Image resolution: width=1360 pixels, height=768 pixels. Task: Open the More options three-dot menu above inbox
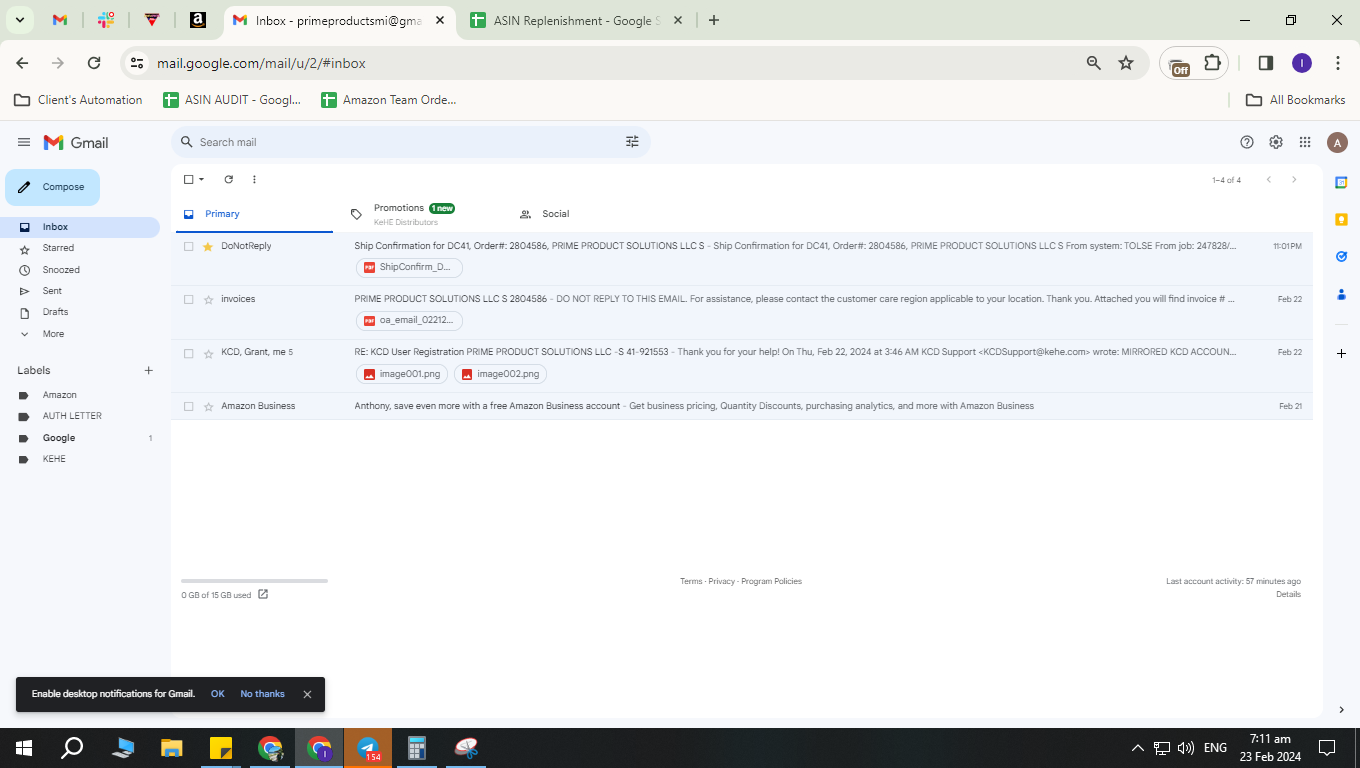[x=254, y=179]
